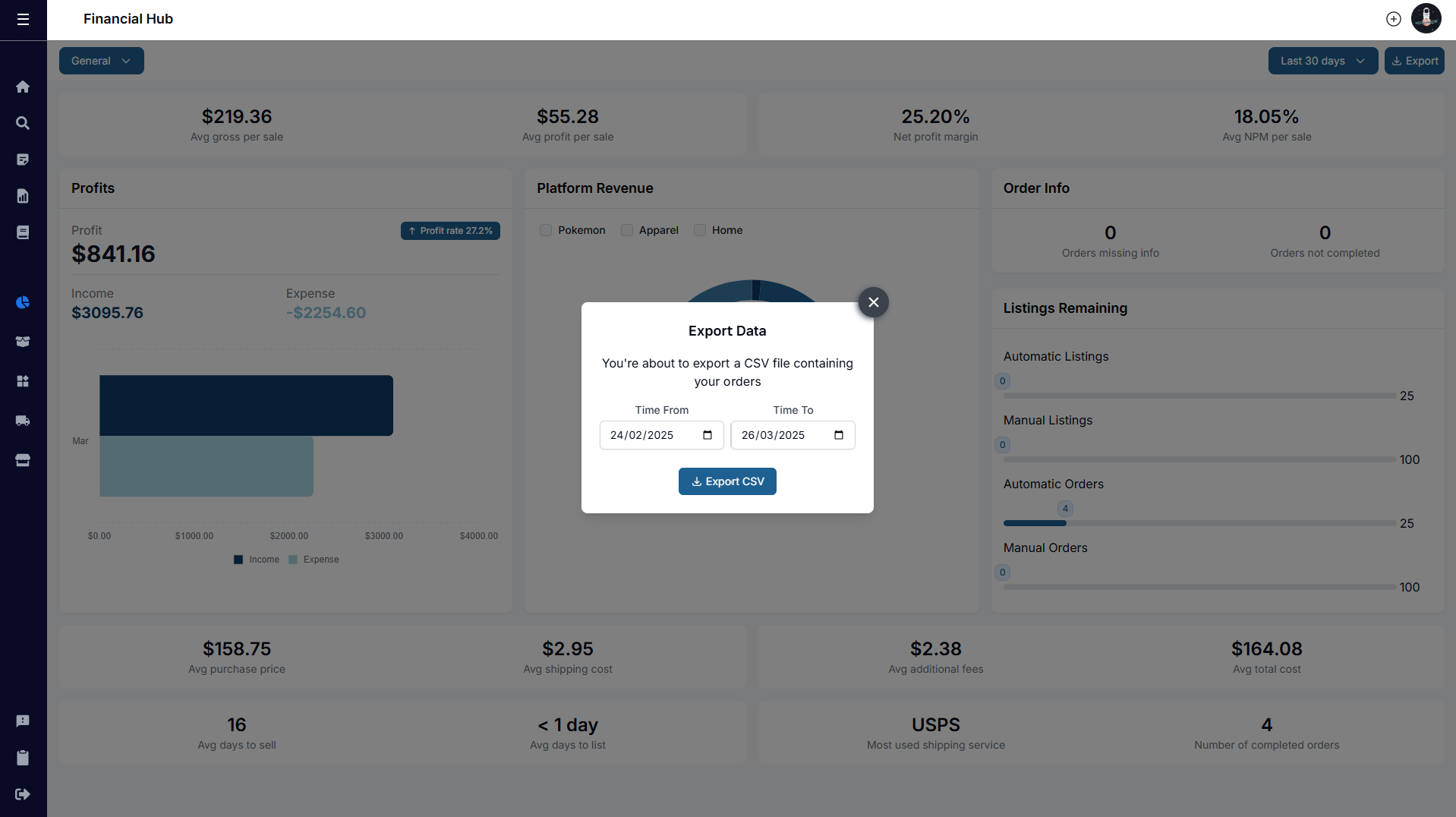This screenshot has width=1456, height=817.
Task: Click the light Expense bar in chart
Action: click(206, 466)
